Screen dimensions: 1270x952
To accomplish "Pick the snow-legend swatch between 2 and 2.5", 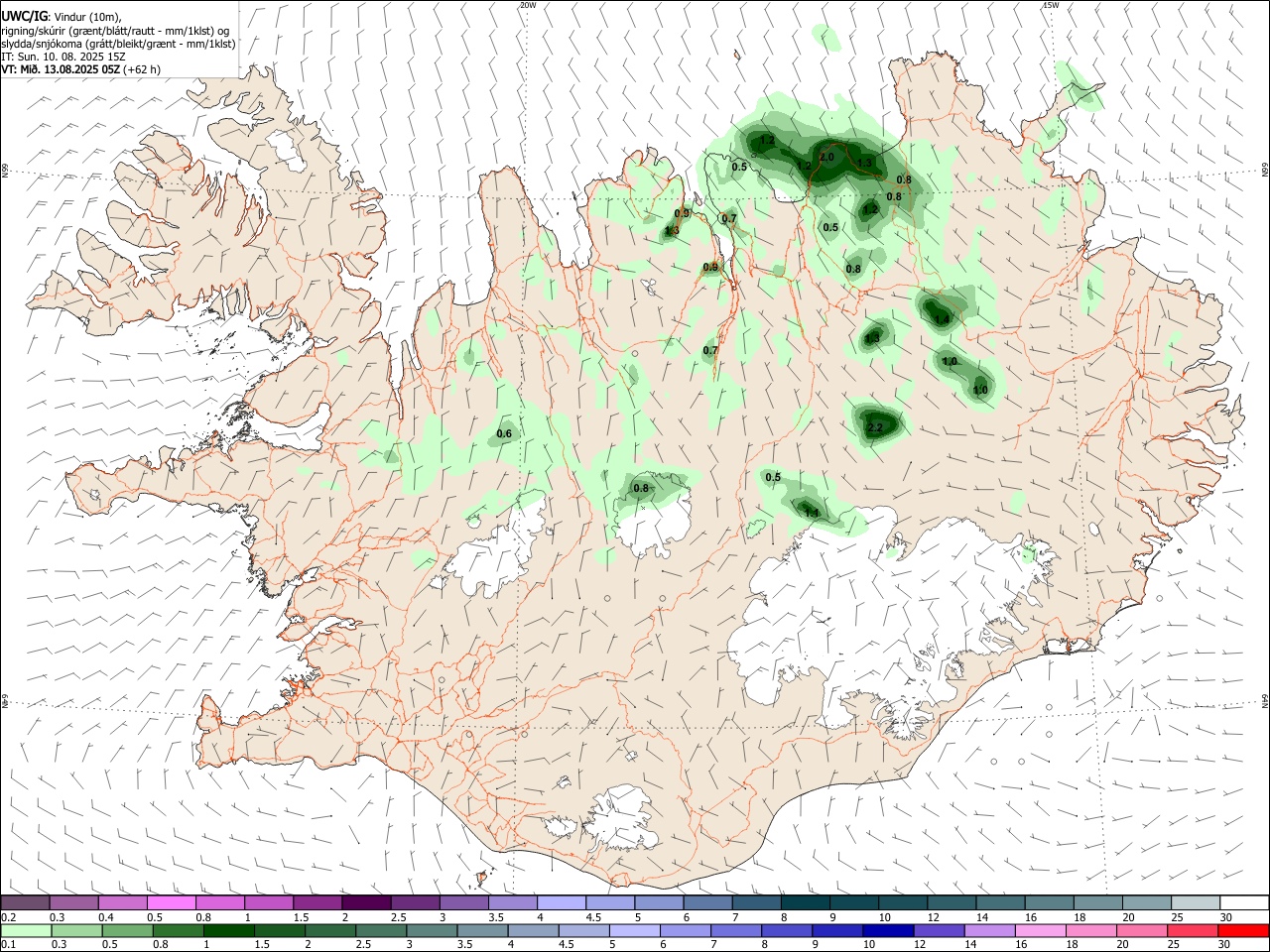I will pos(366,902).
